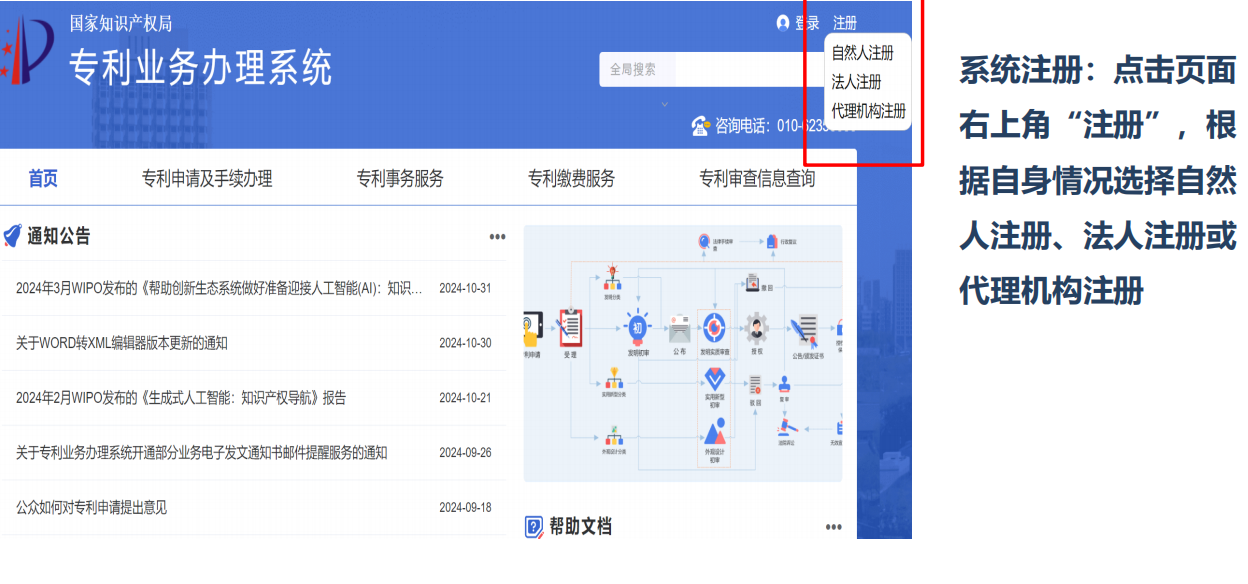Click the 外观设计初审 shapes icon
This screenshot has width=1248, height=584.
714,432
